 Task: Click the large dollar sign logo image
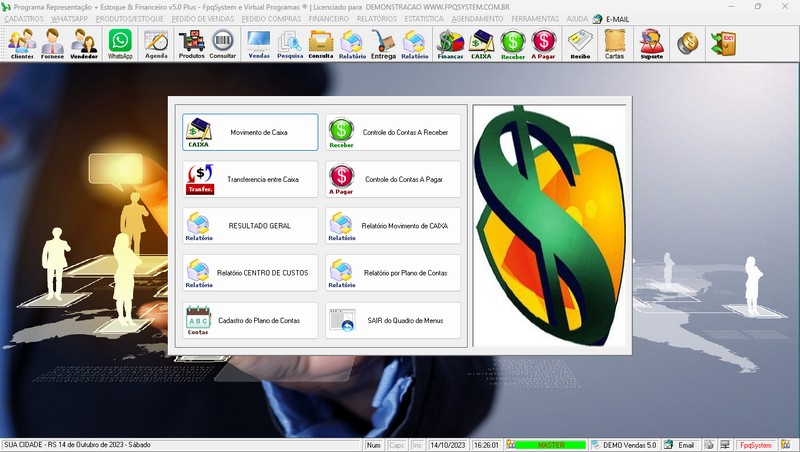[549, 225]
